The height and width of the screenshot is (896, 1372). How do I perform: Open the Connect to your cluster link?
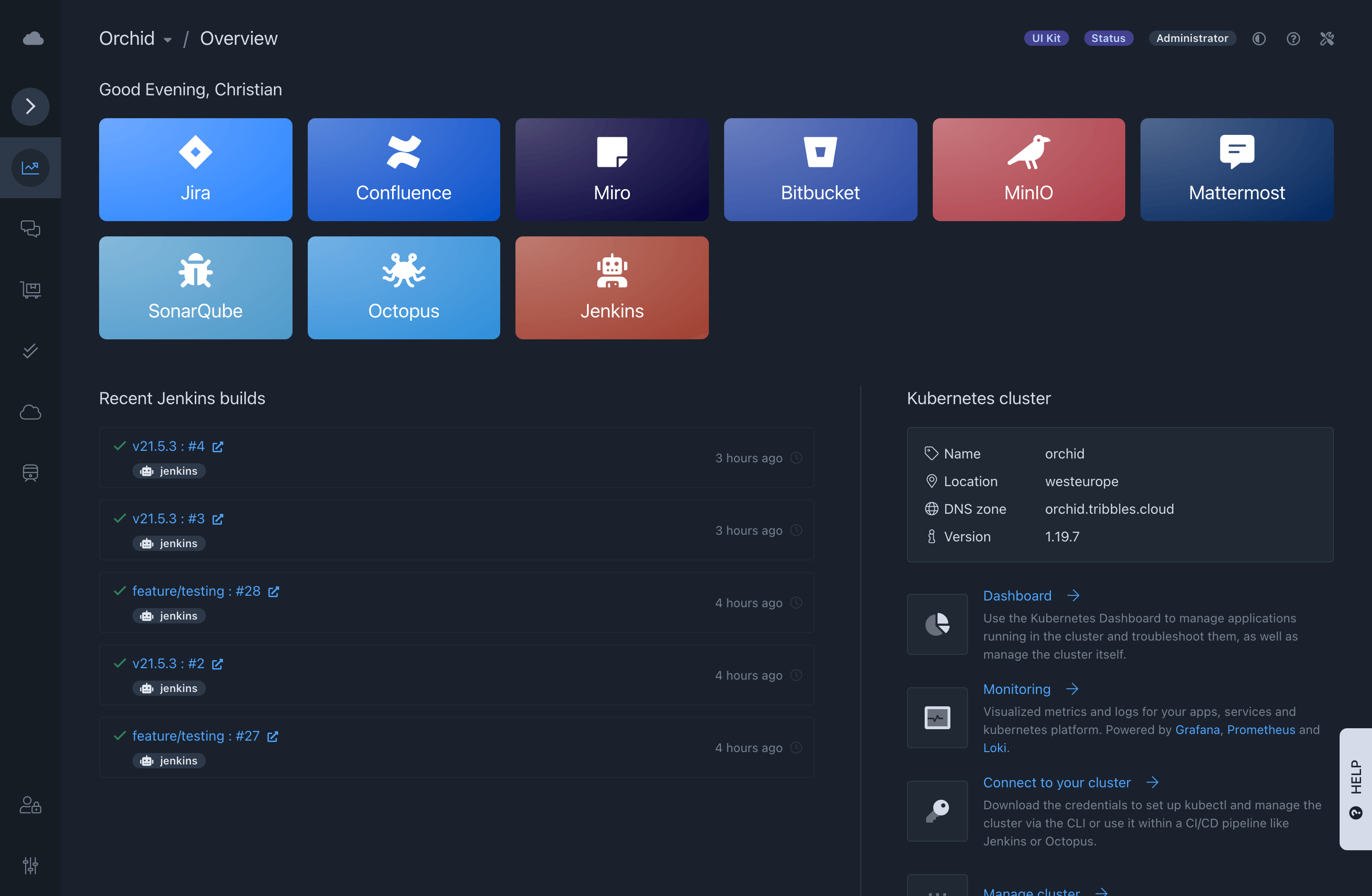click(x=1057, y=783)
